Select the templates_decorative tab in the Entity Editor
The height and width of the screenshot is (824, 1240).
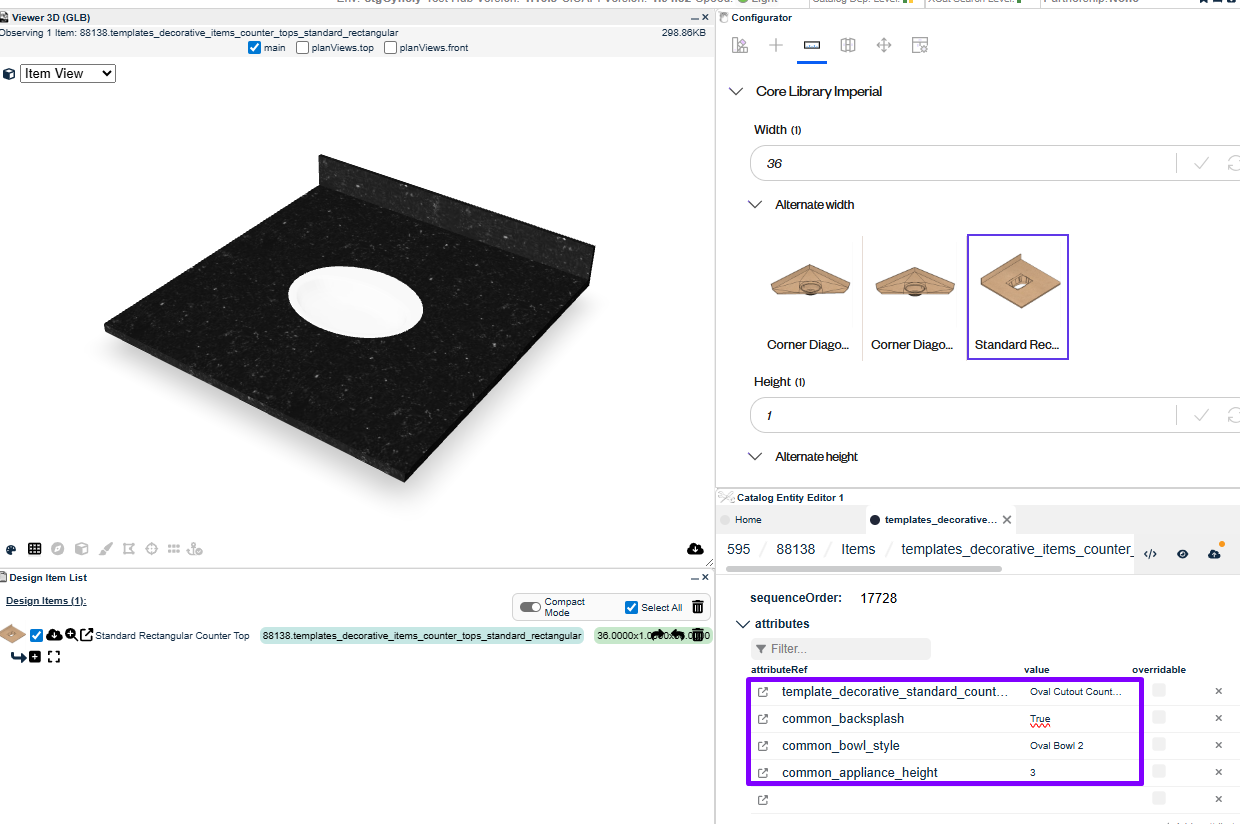click(x=940, y=520)
